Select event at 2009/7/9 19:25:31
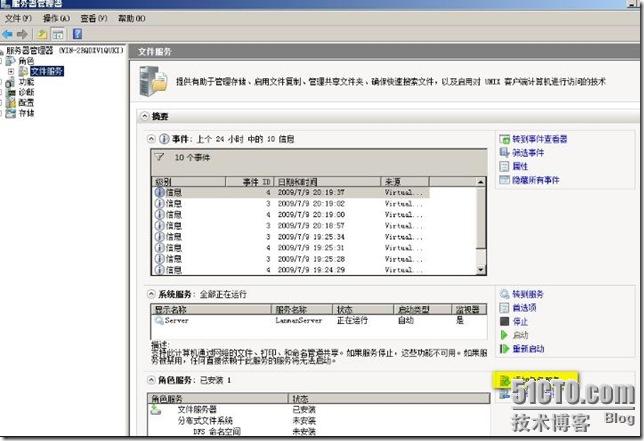The width and height of the screenshot is (644, 441). [291, 248]
